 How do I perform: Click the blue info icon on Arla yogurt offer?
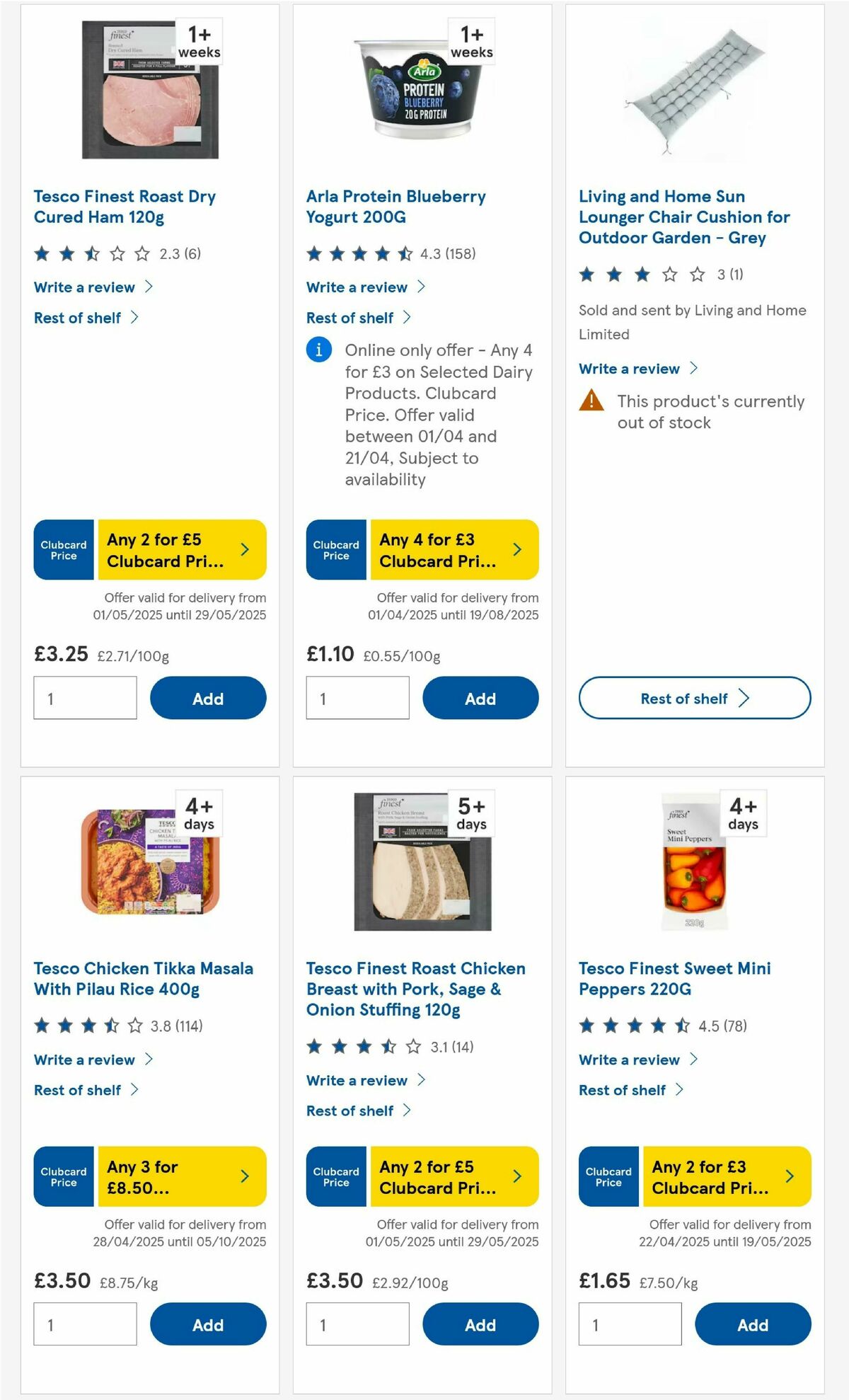[x=319, y=350]
